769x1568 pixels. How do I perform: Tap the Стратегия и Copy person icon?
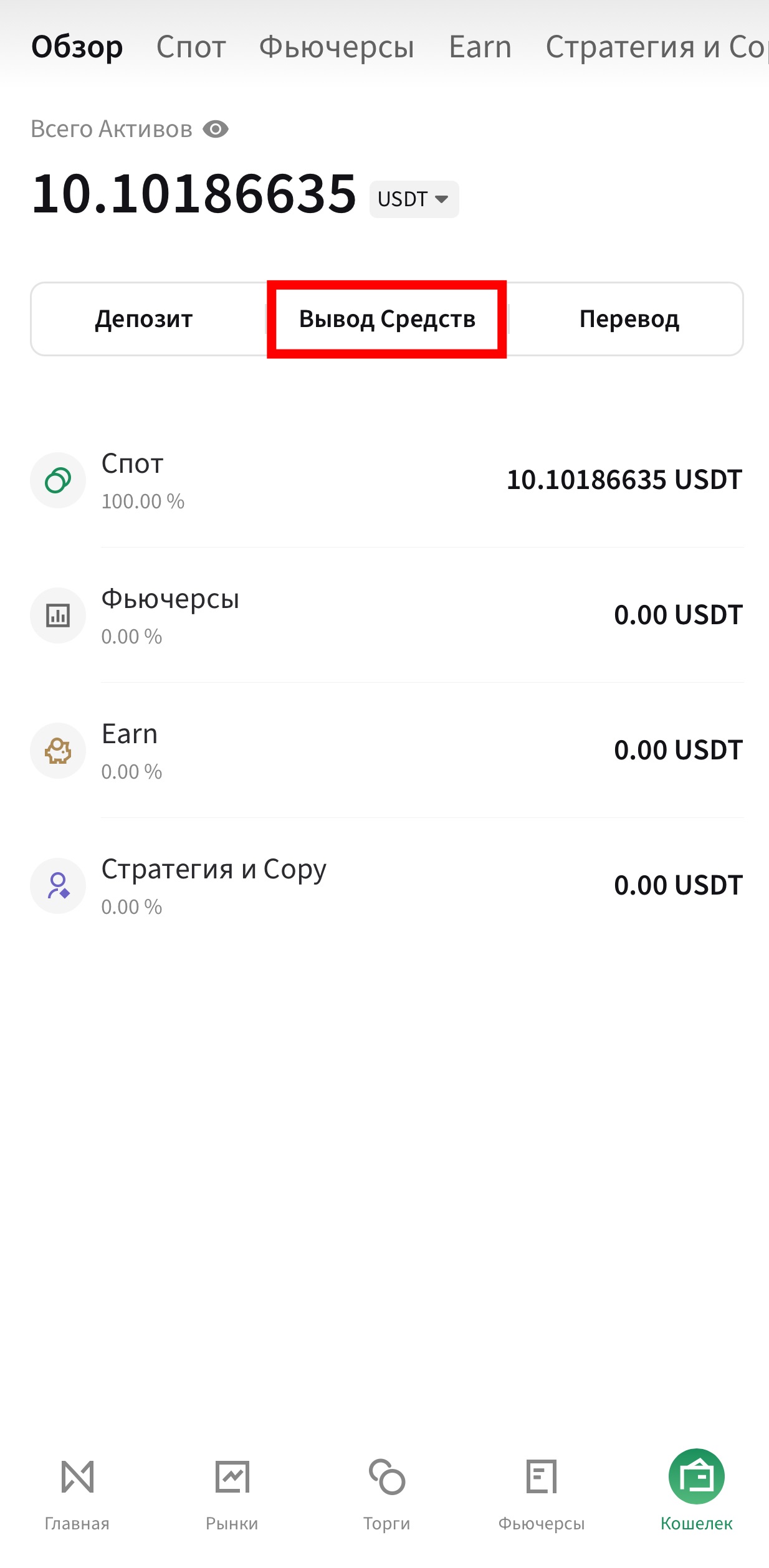[58, 886]
